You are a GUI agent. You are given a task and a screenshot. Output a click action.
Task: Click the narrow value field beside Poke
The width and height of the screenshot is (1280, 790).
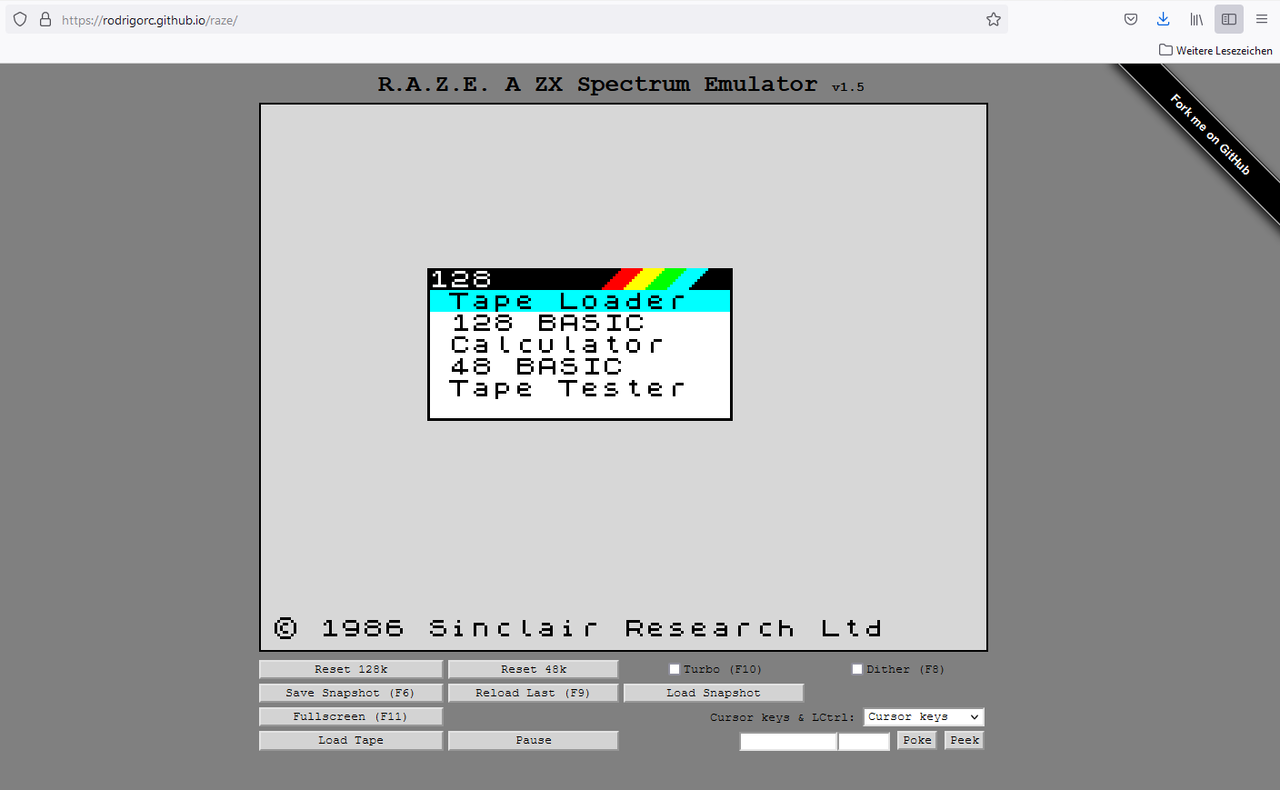coord(864,742)
